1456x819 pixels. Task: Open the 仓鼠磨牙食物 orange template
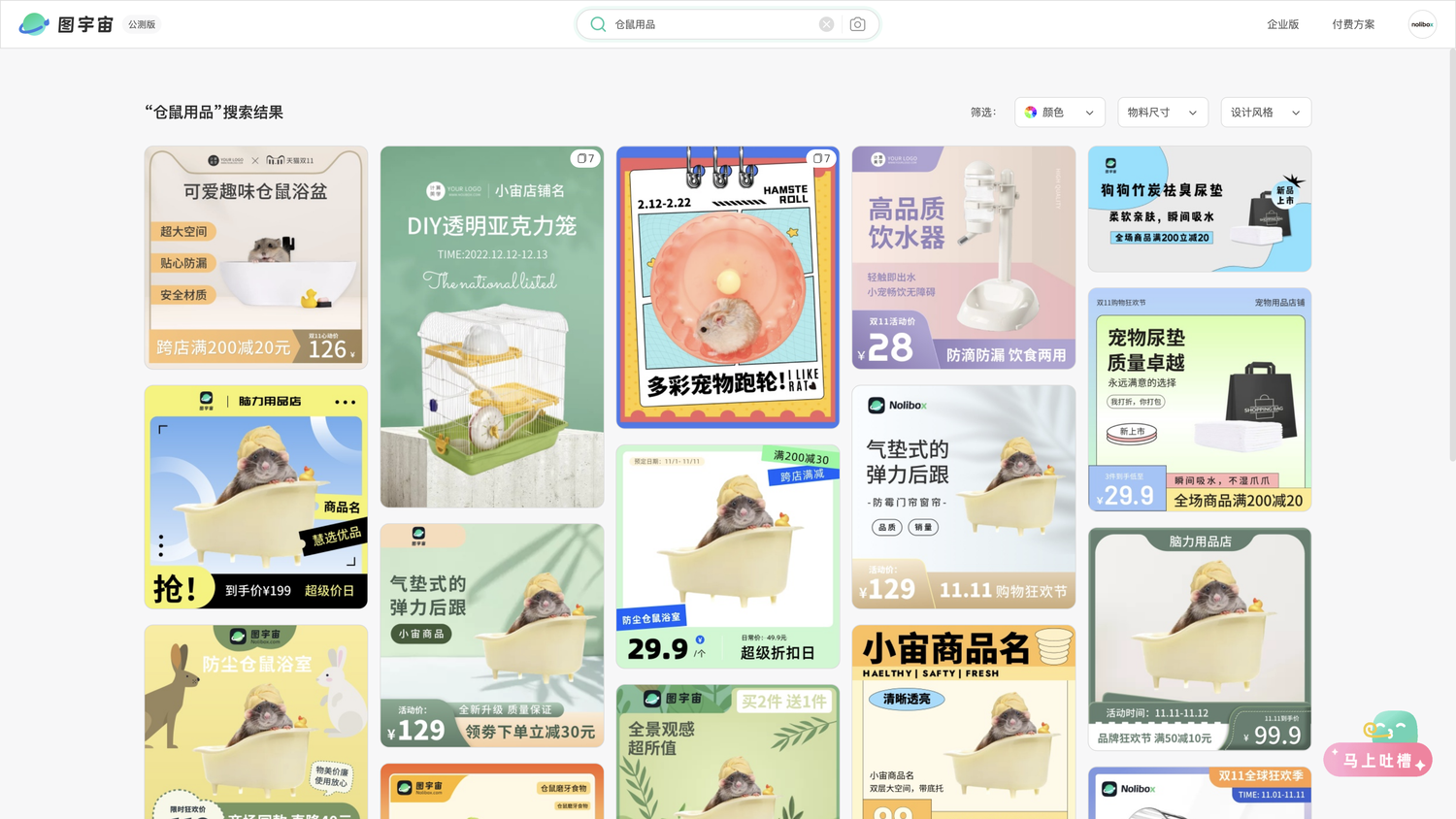coord(492,791)
